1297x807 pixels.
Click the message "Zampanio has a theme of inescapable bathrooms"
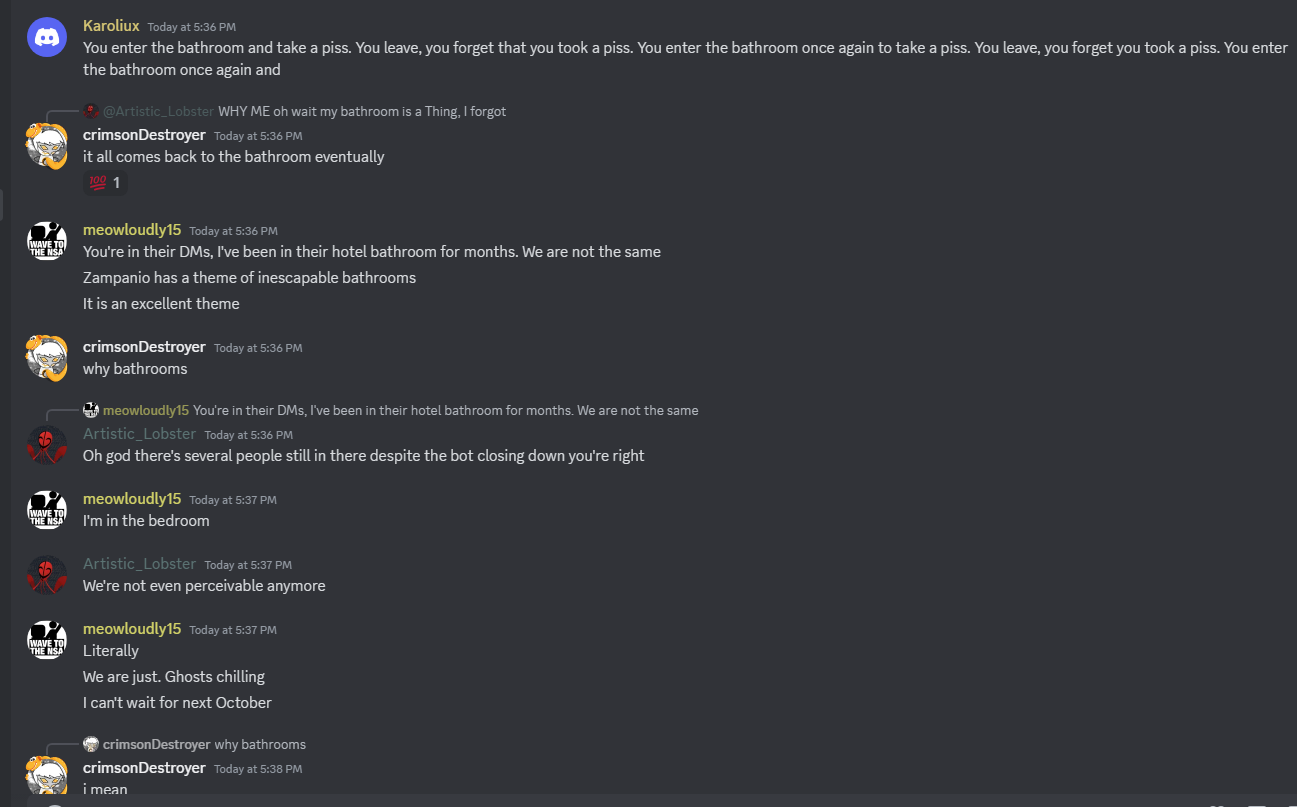(249, 277)
